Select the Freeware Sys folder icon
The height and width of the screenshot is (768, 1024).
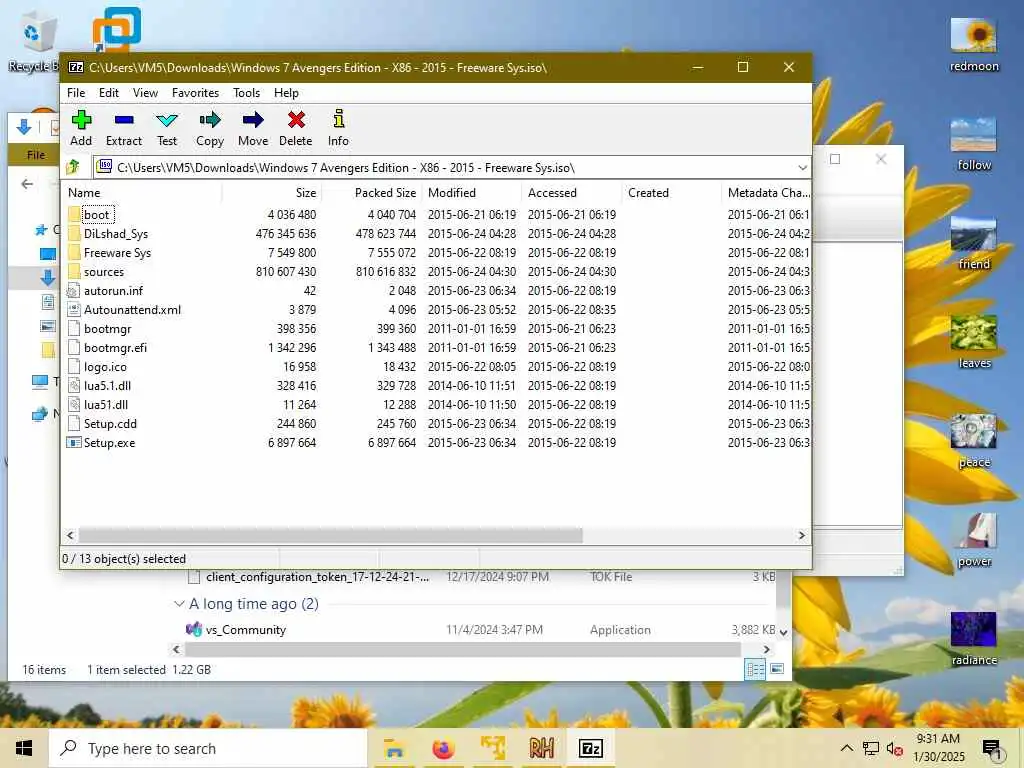(x=74, y=252)
